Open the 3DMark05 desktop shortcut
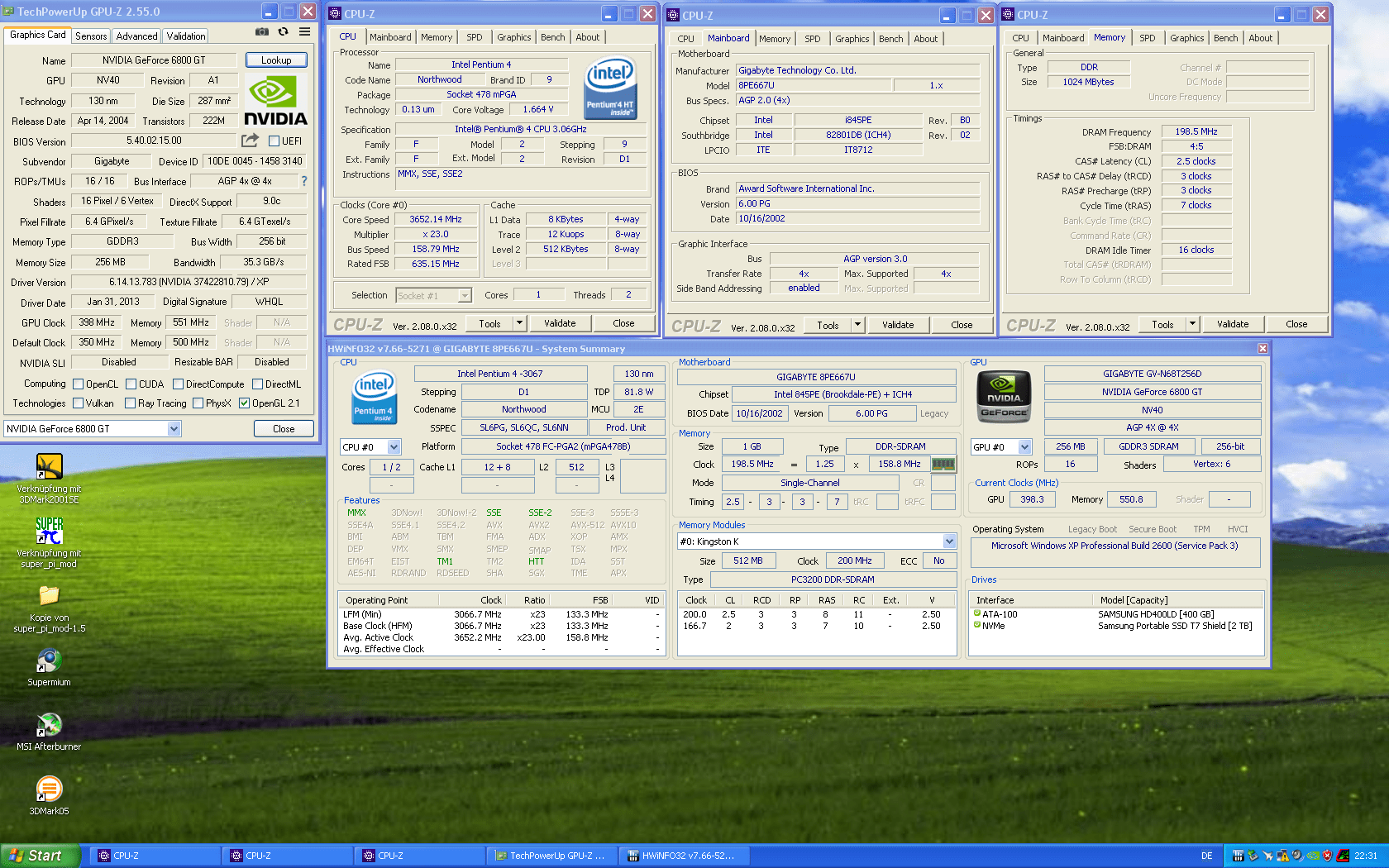 pyautogui.click(x=49, y=790)
